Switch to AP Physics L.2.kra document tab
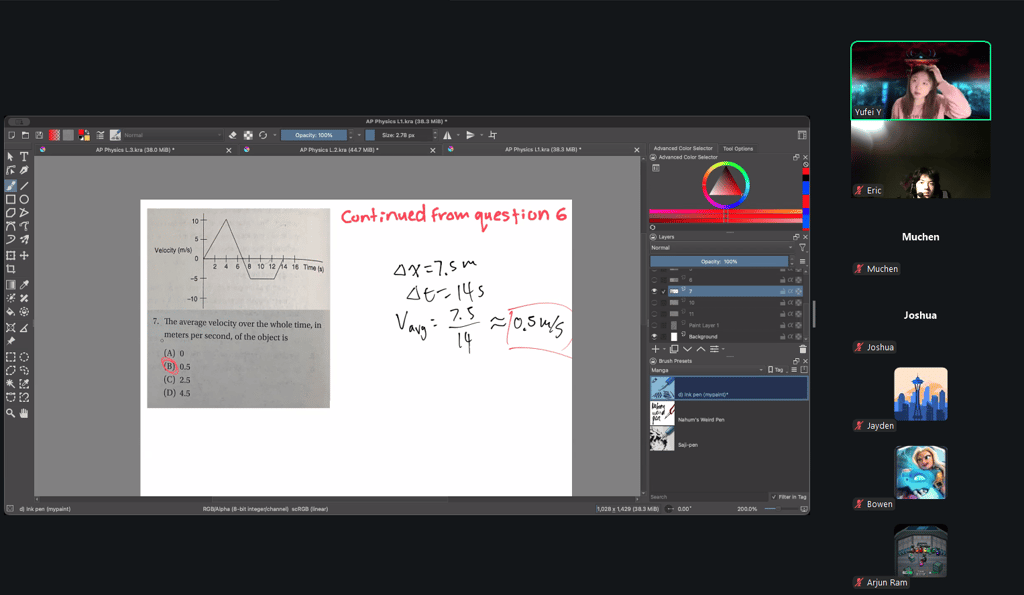This screenshot has width=1024, height=595. pos(338,150)
